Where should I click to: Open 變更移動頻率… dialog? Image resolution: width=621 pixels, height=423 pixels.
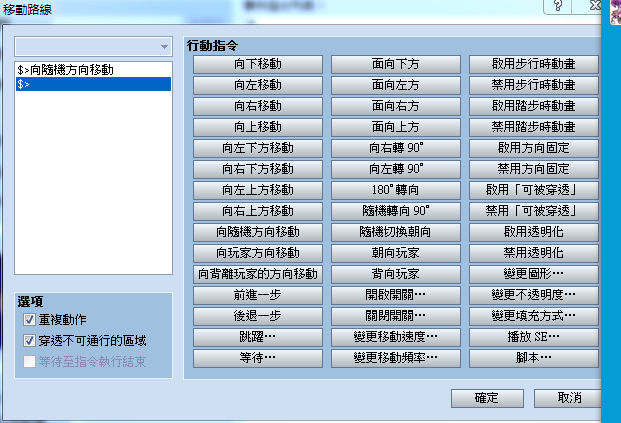(x=396, y=358)
